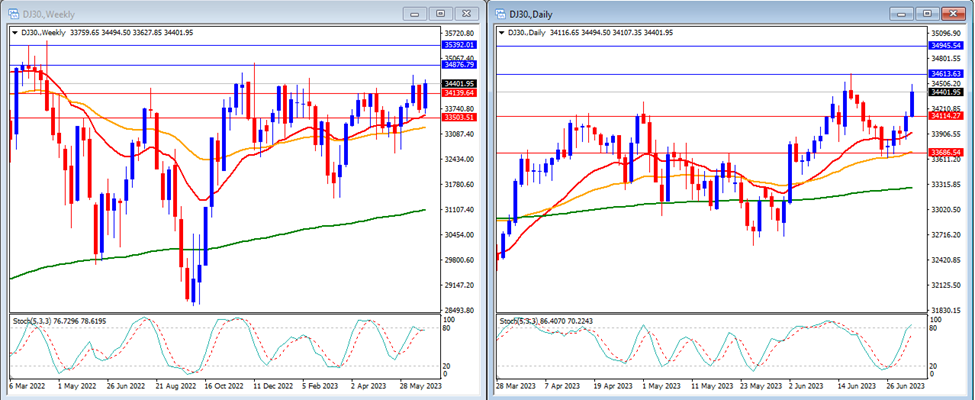Minimize the DJ30.,Daily chart window
This screenshot has width=975, height=400.
coord(902,13)
